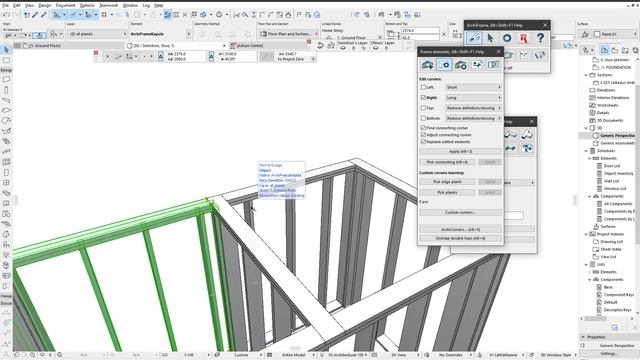640x360 pixels.
Task: Click the Pick Up Parameters eyedropper icon
Action: click(35, 15)
